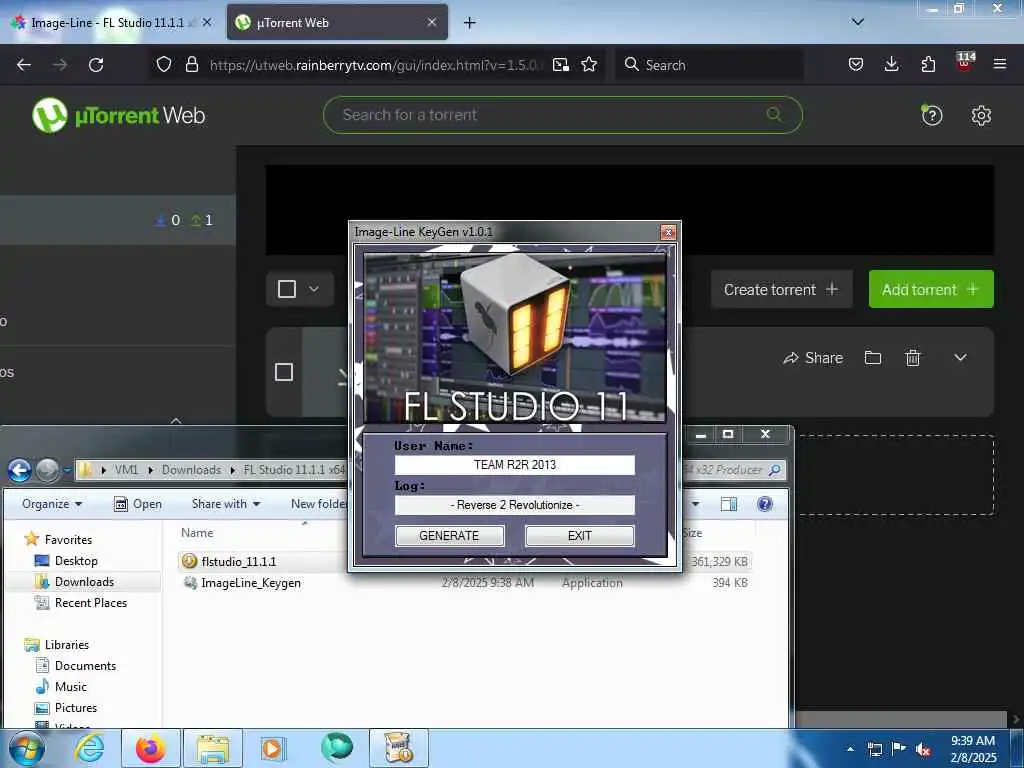Image resolution: width=1024 pixels, height=768 pixels.
Task: Open a new Firefox tab
Action: pyautogui.click(x=469, y=22)
